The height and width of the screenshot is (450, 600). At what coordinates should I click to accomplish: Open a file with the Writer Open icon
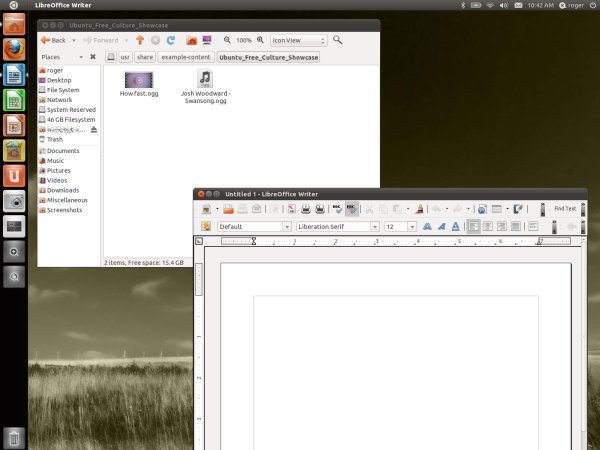coord(228,209)
